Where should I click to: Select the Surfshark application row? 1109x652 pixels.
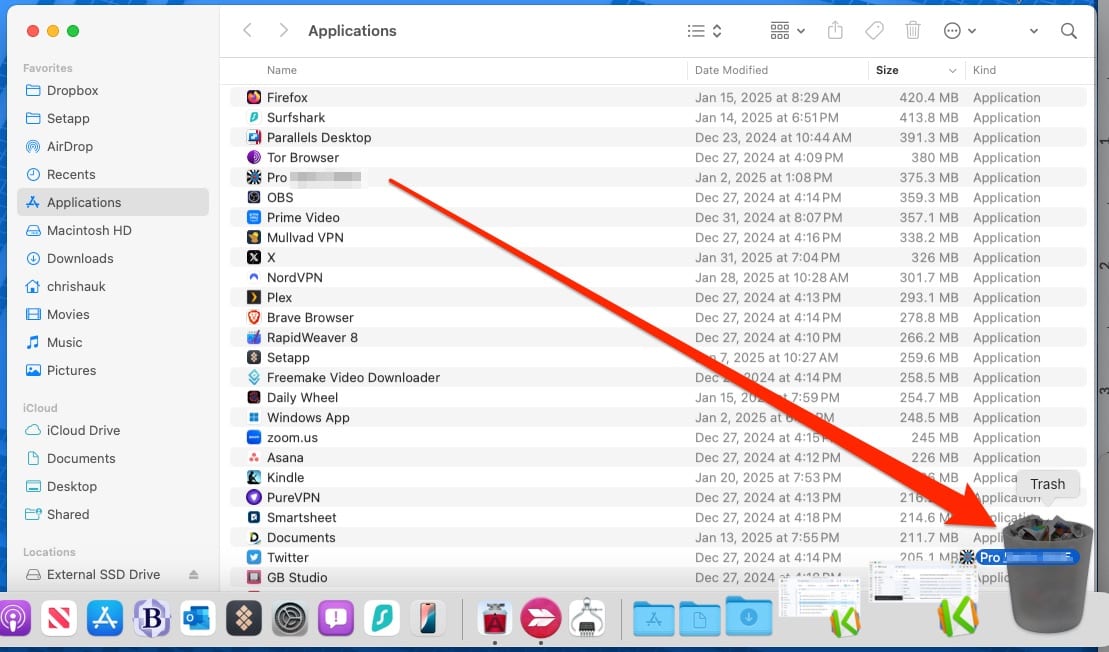[658, 117]
